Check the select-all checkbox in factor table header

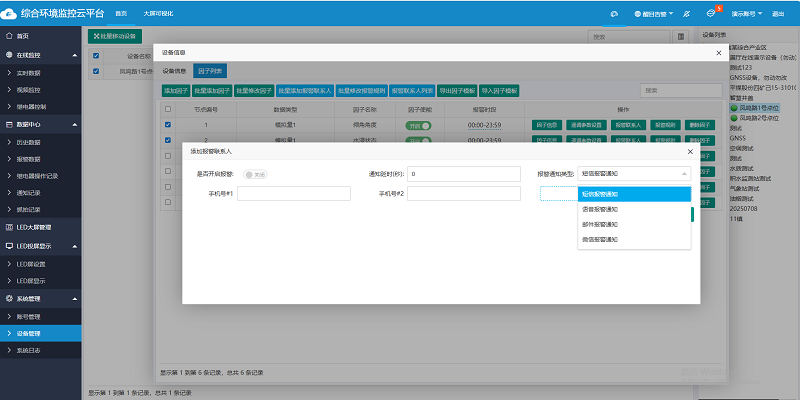point(168,109)
